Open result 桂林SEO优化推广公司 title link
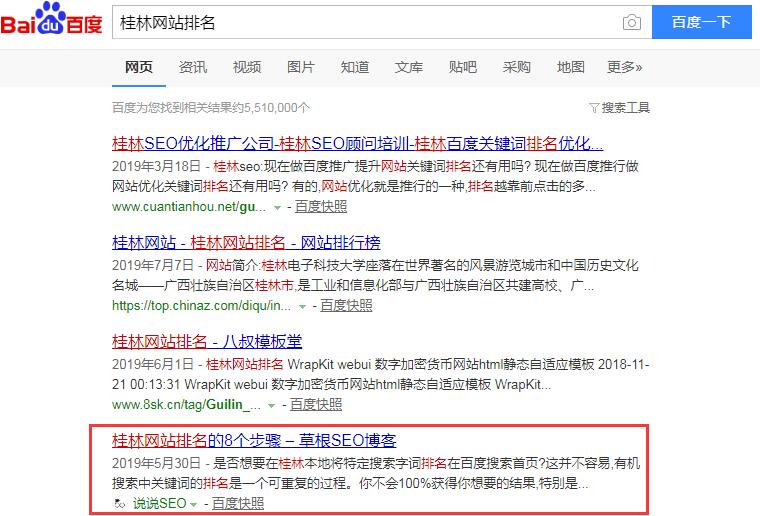The width and height of the screenshot is (760, 516). [x=357, y=143]
